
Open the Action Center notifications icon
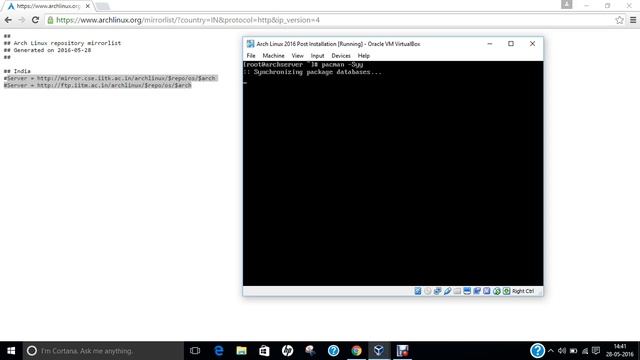point(596,351)
